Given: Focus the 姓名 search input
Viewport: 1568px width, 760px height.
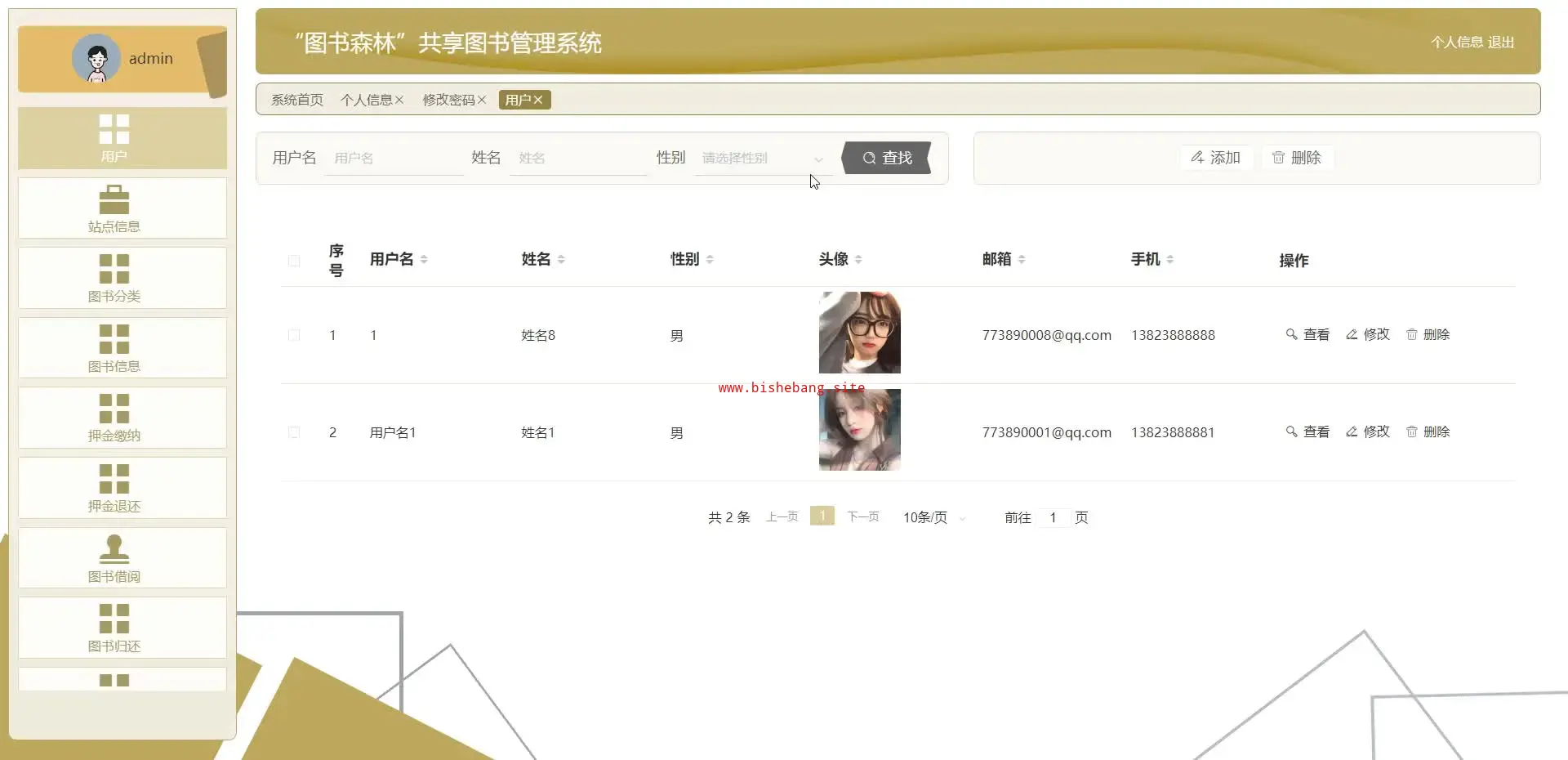Looking at the screenshot, I should (x=578, y=159).
